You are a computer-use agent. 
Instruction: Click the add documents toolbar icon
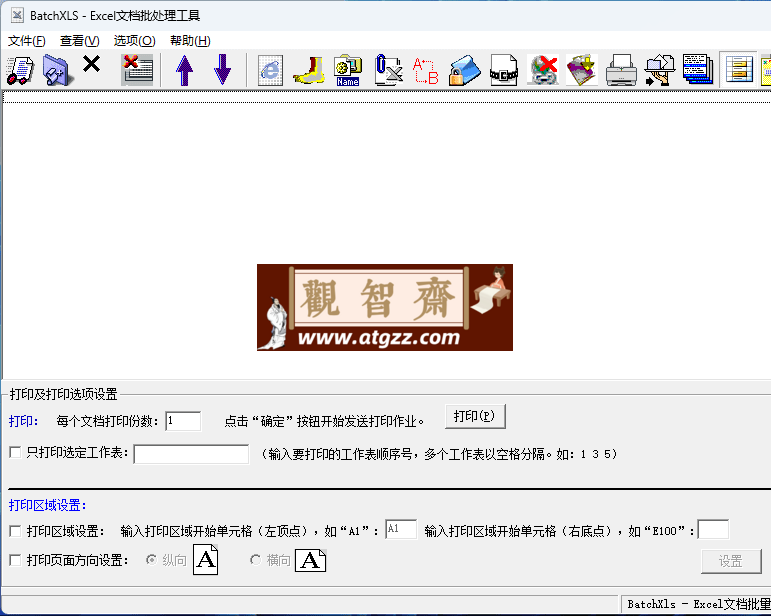click(x=20, y=70)
